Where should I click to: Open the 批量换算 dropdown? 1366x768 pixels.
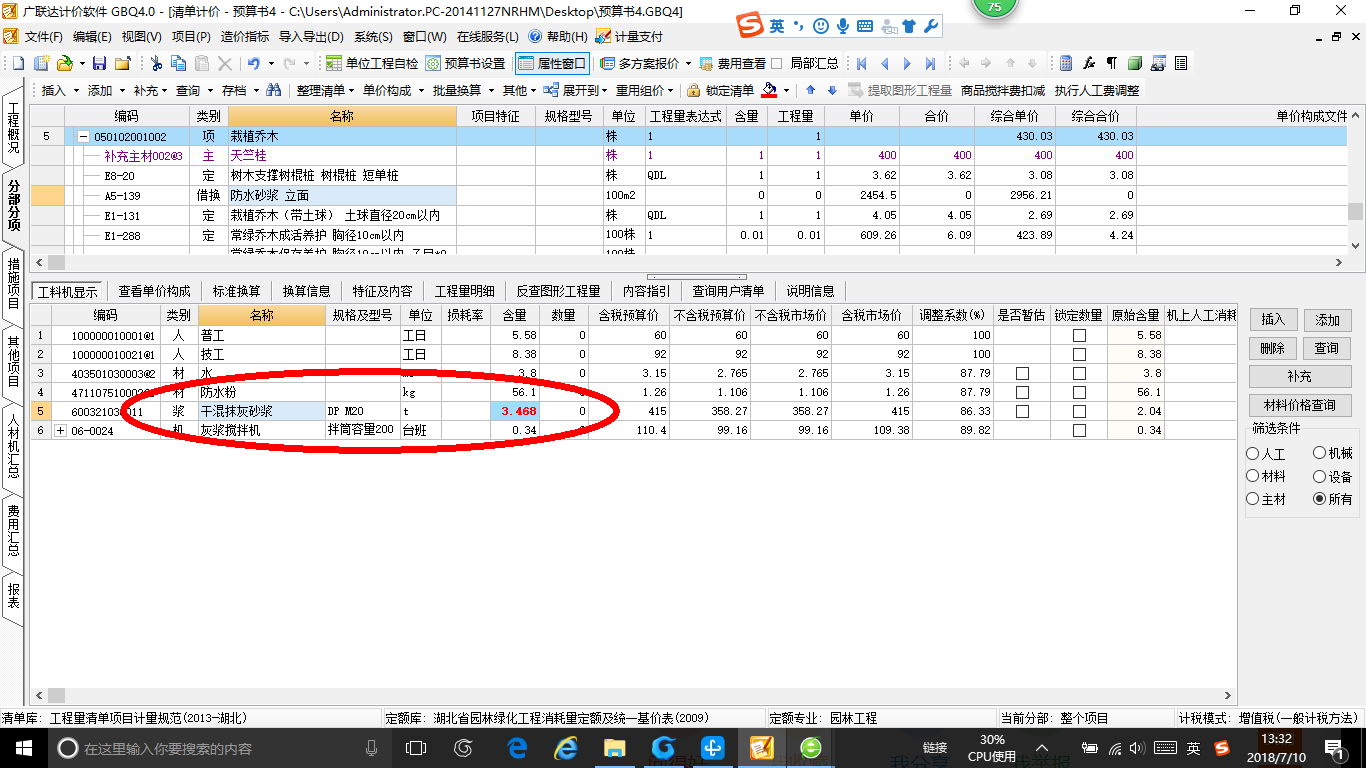462,90
